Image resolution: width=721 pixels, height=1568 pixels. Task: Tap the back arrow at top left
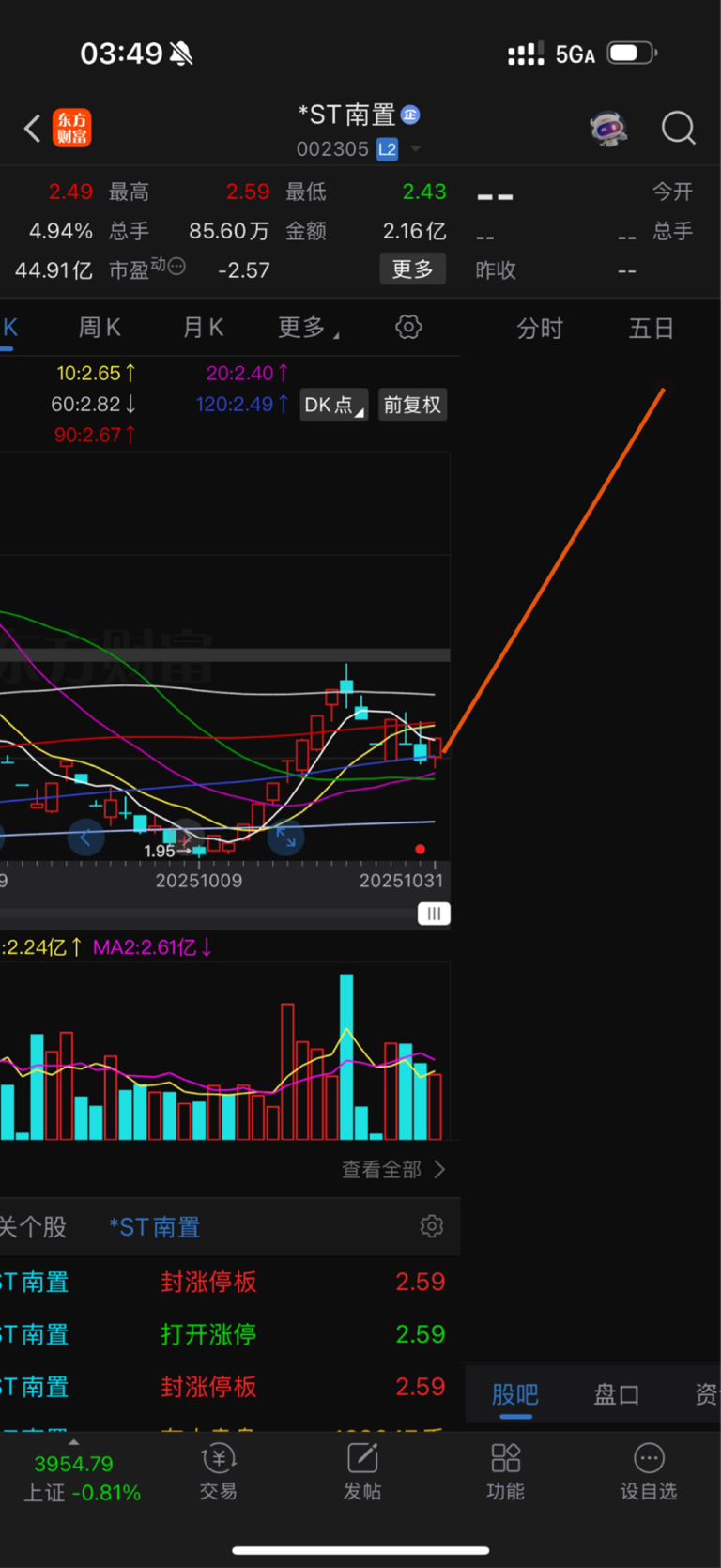(x=33, y=128)
